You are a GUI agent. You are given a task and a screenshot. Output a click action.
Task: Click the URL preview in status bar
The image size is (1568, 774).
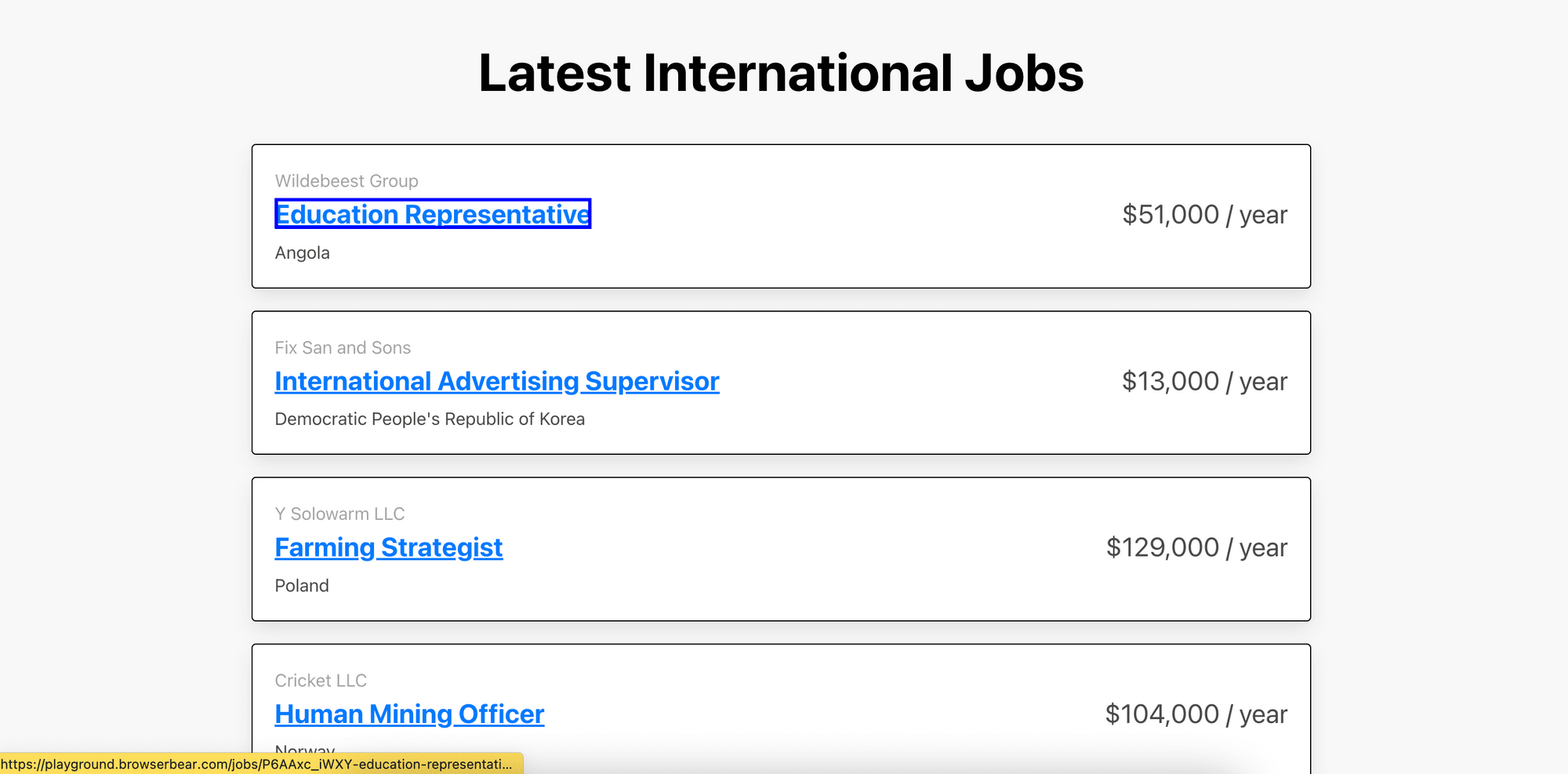coord(256,764)
